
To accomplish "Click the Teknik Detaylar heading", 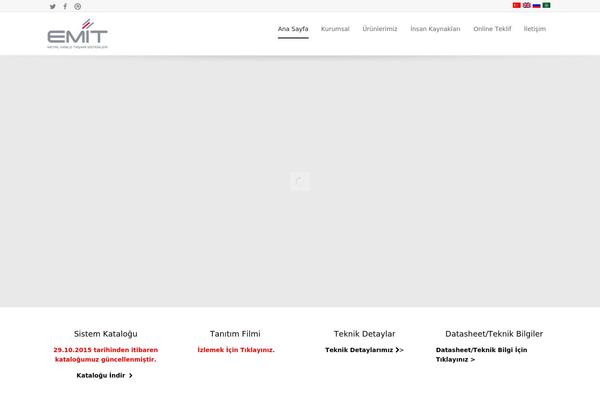I will click(x=364, y=334).
